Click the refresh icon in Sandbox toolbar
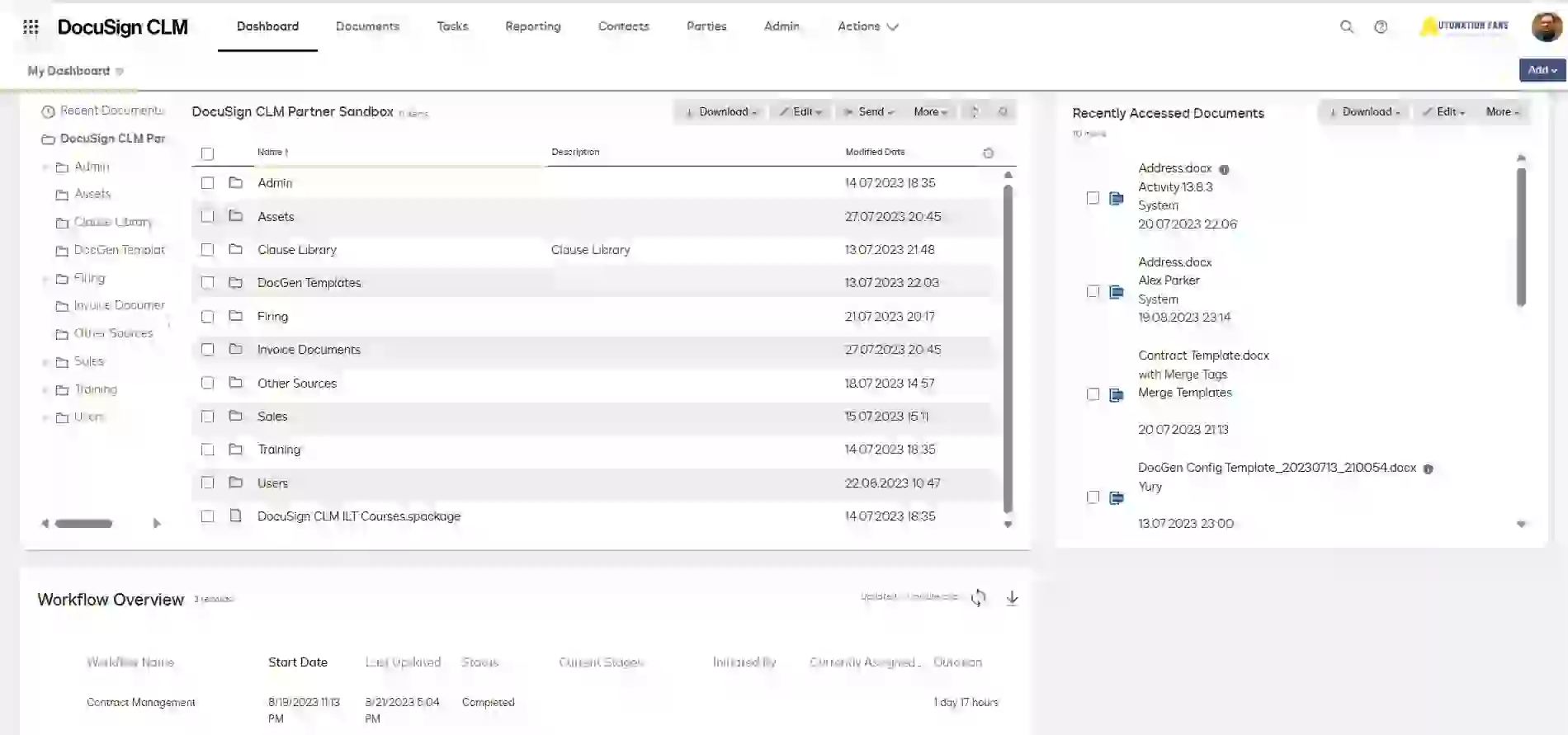 [x=975, y=111]
